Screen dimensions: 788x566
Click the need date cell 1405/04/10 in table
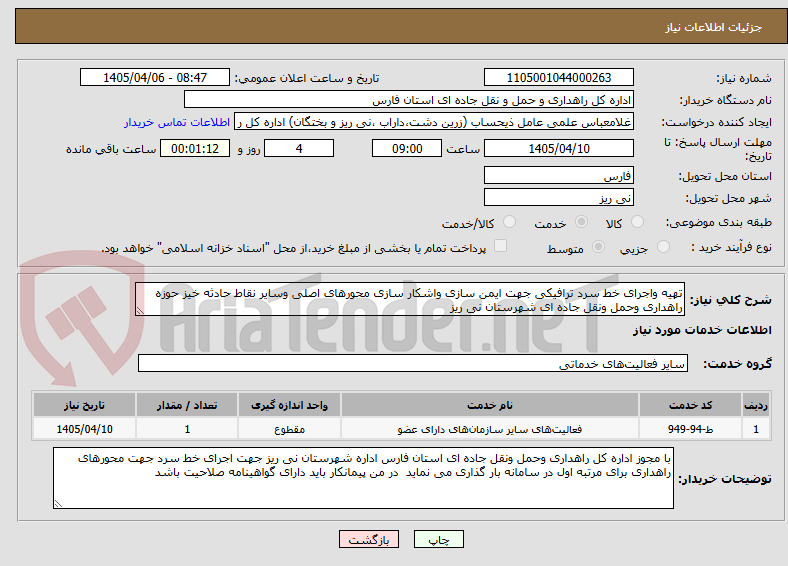click(84, 429)
